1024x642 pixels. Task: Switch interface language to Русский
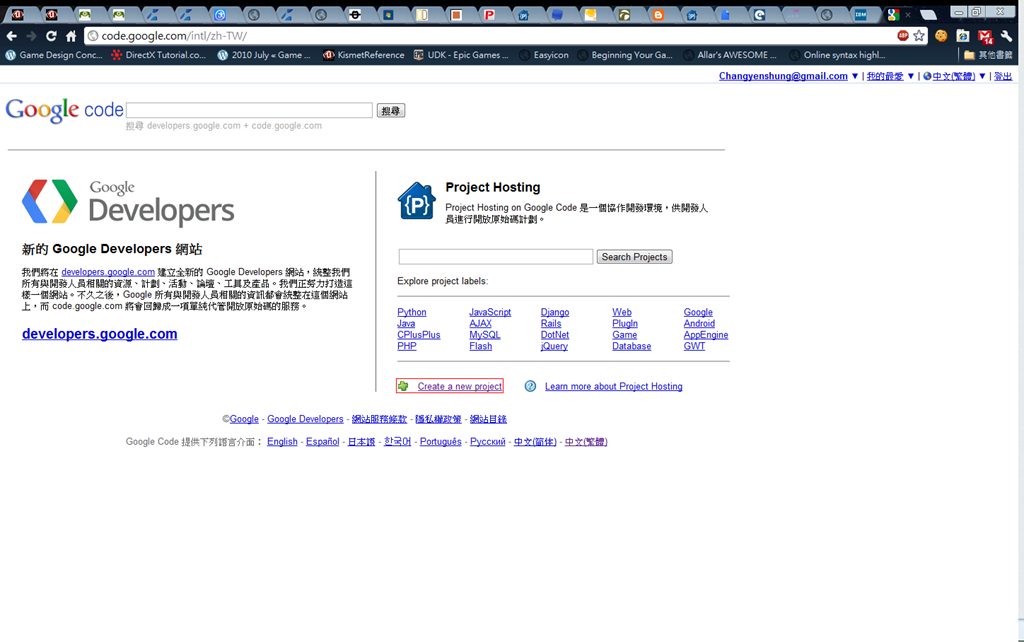(487, 441)
